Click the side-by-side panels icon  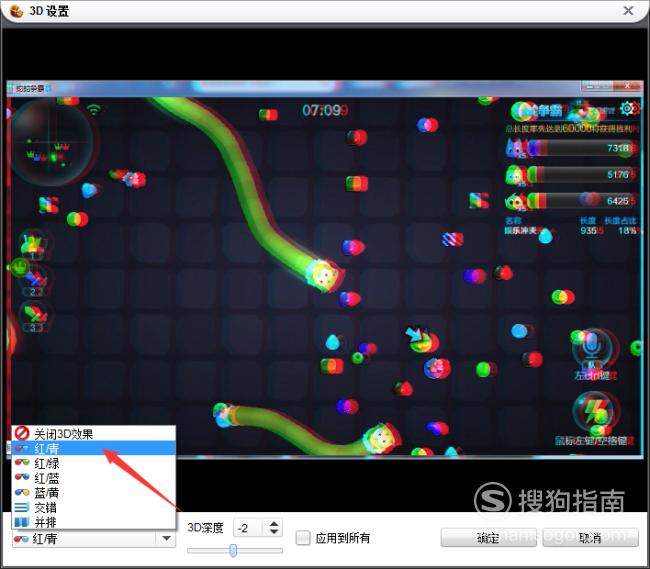click(22, 522)
